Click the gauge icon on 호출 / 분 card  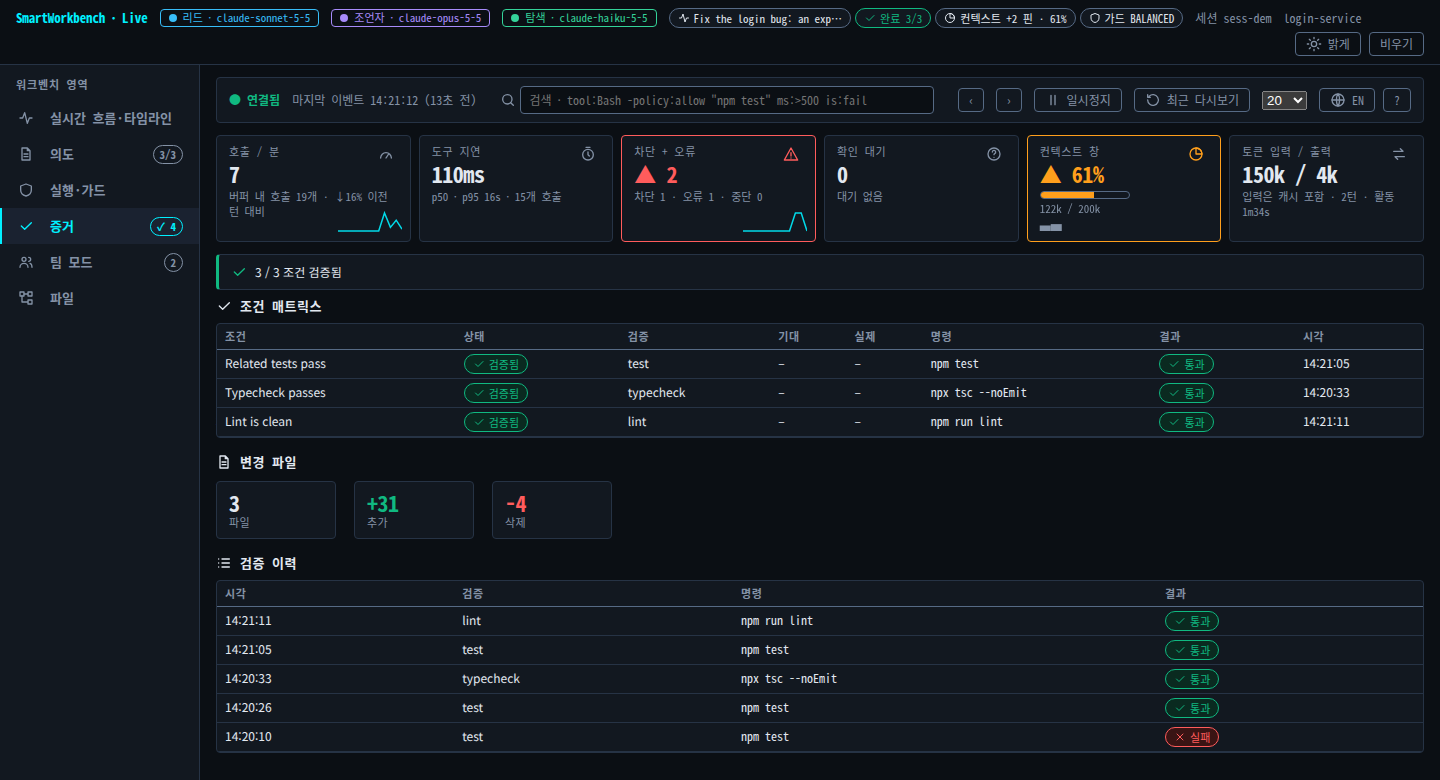coord(387,154)
